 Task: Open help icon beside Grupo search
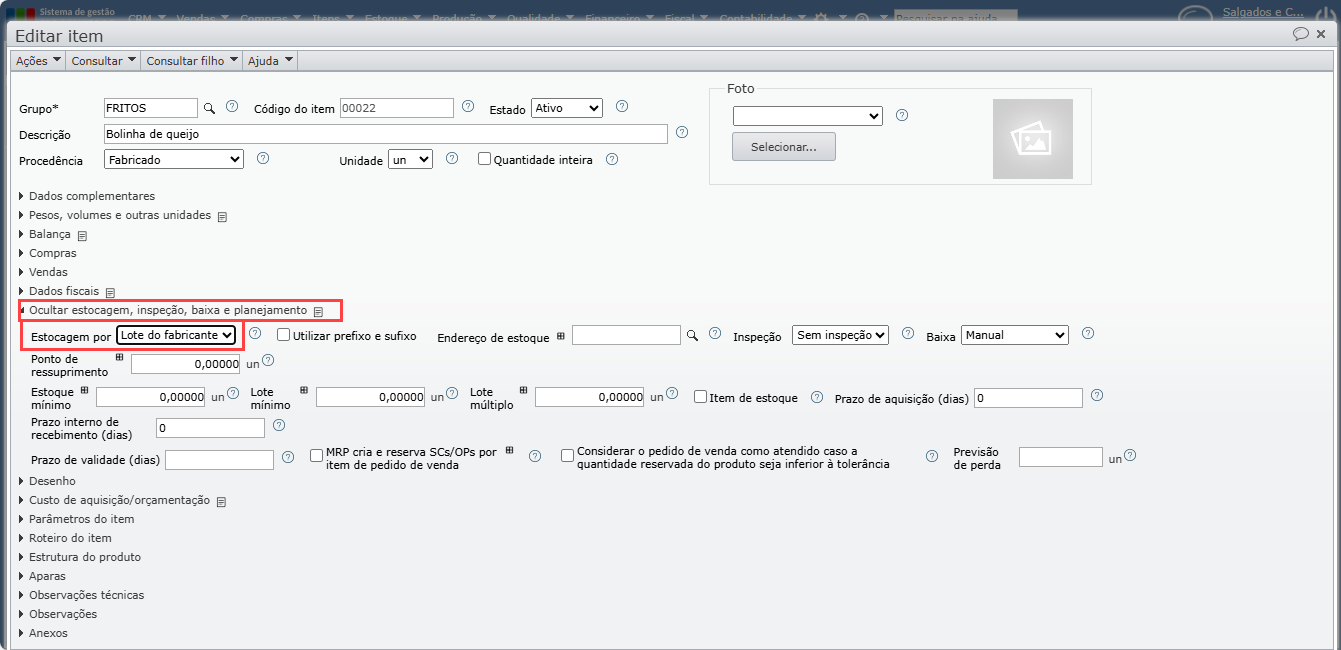232,106
